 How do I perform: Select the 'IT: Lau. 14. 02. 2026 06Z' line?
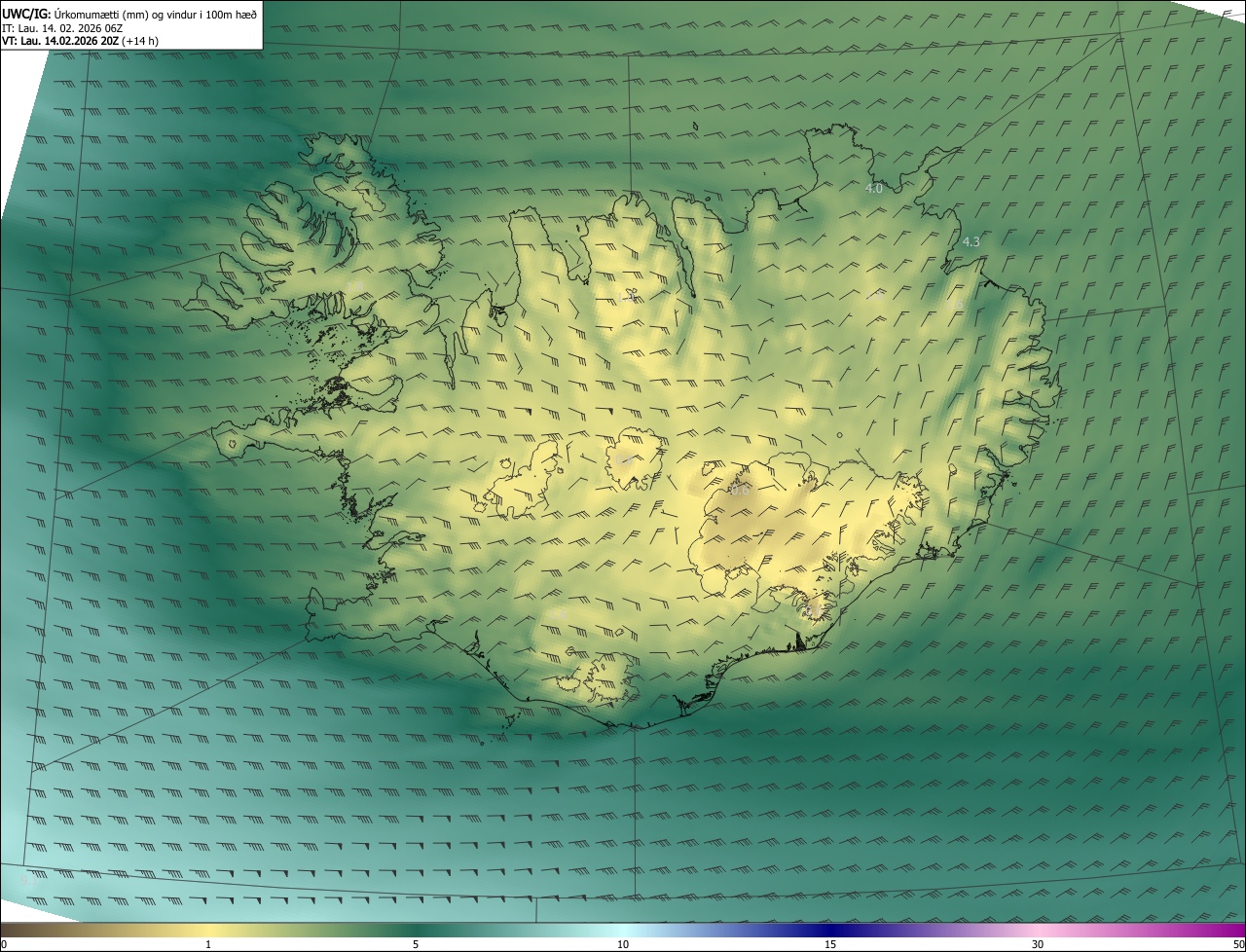(x=62, y=28)
